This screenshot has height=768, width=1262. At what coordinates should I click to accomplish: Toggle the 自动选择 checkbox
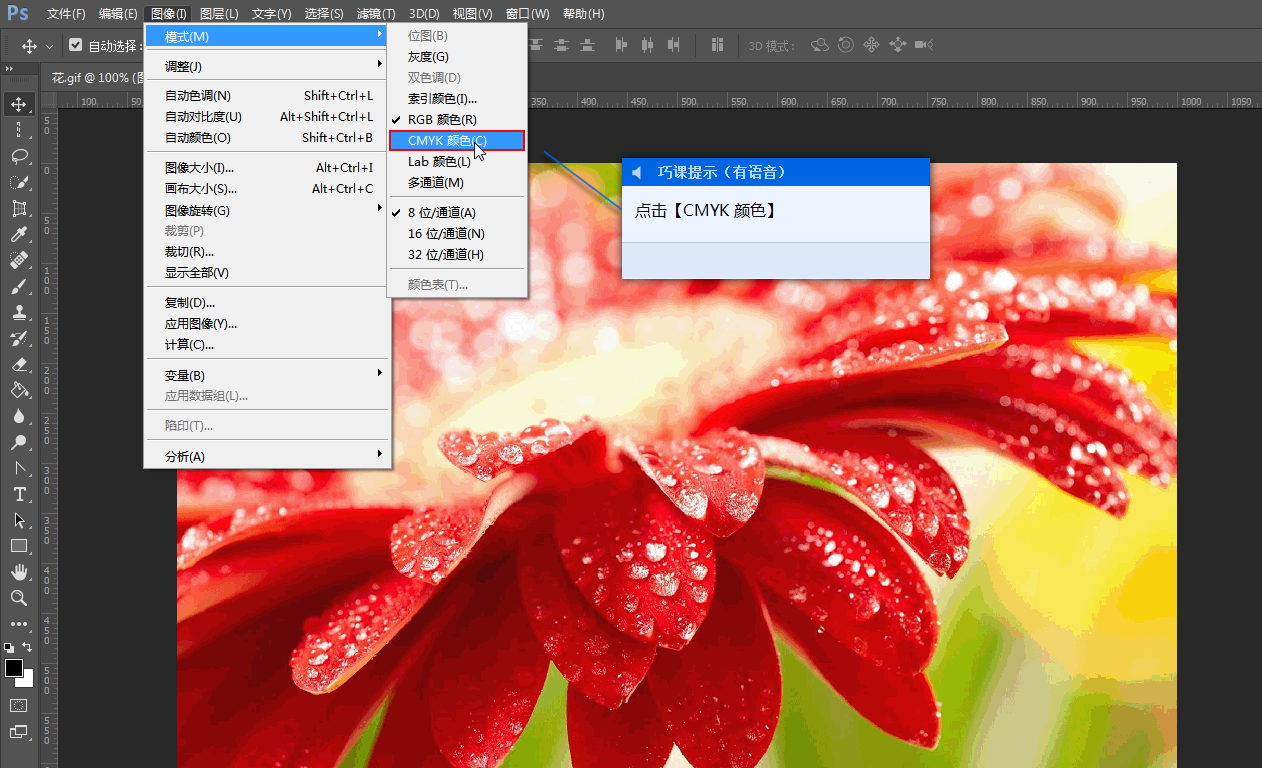(x=76, y=45)
